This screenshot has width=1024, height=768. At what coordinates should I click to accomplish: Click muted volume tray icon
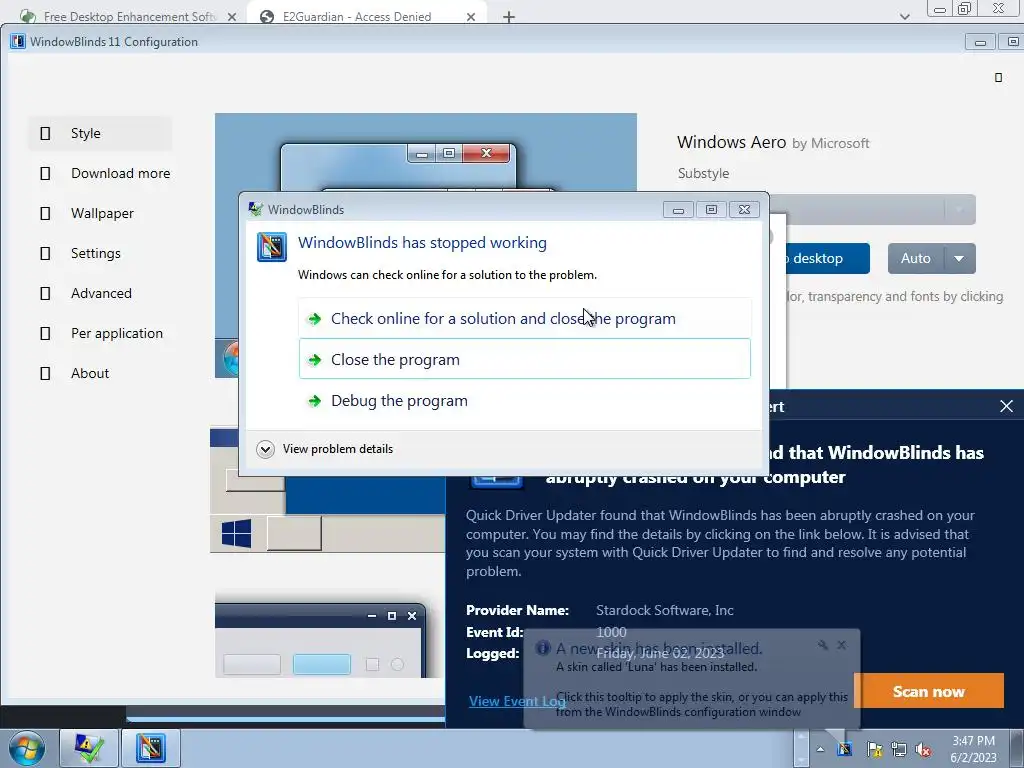point(923,750)
